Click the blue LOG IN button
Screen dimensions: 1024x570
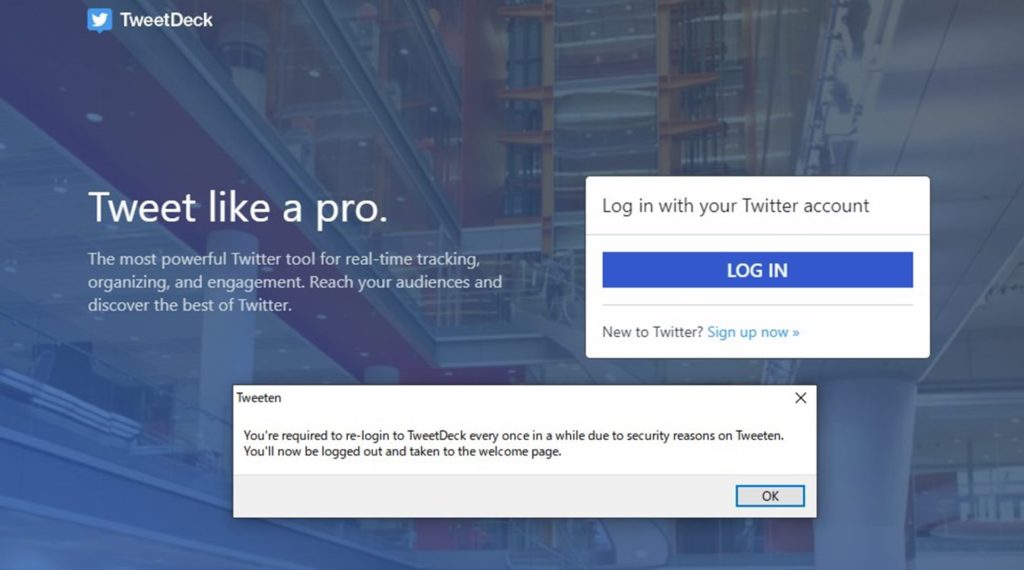(758, 270)
